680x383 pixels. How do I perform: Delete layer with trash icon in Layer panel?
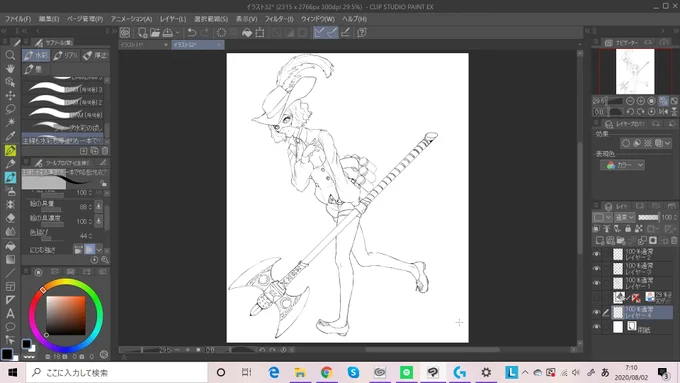click(673, 240)
